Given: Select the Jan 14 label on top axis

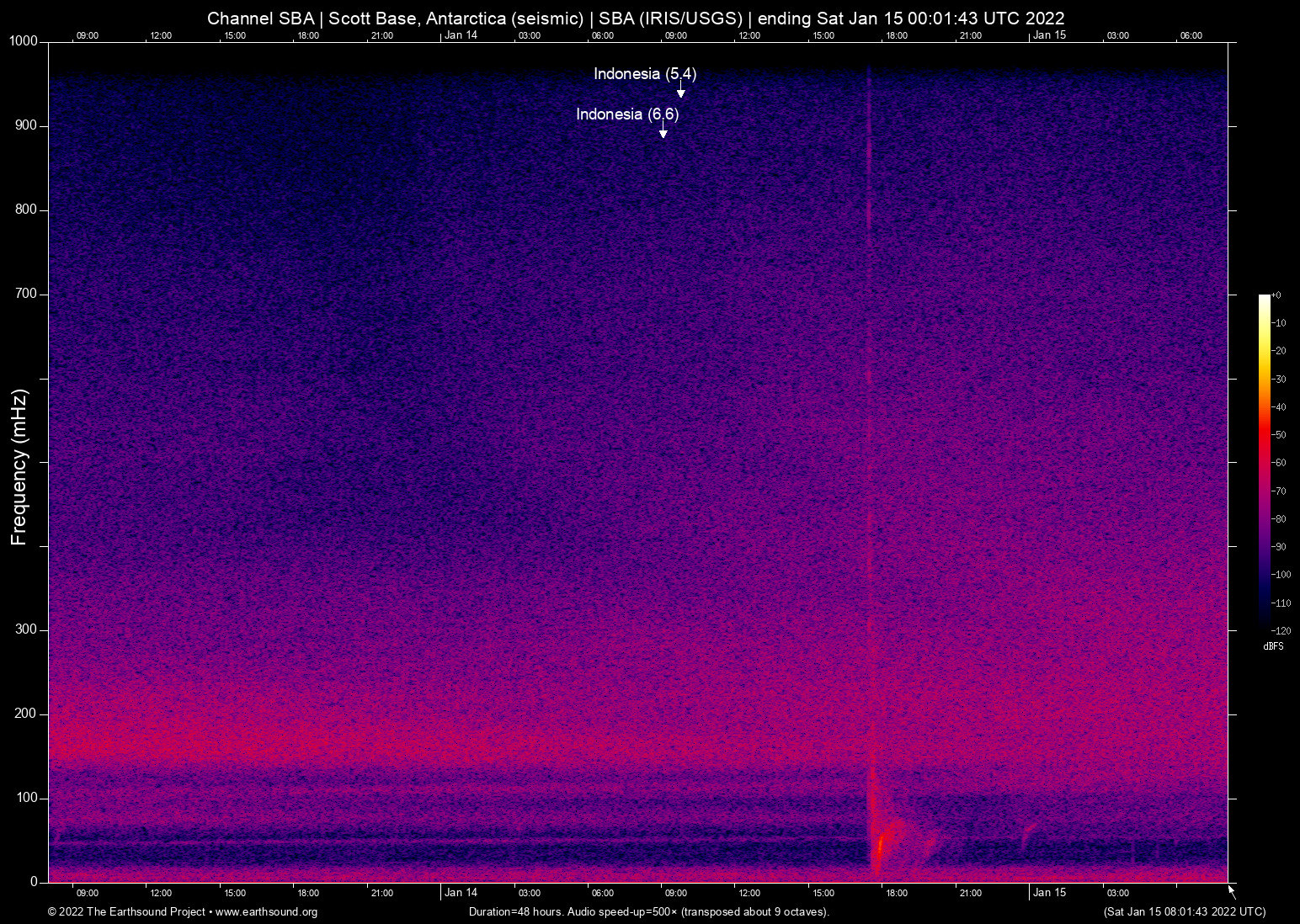Looking at the screenshot, I should (460, 35).
